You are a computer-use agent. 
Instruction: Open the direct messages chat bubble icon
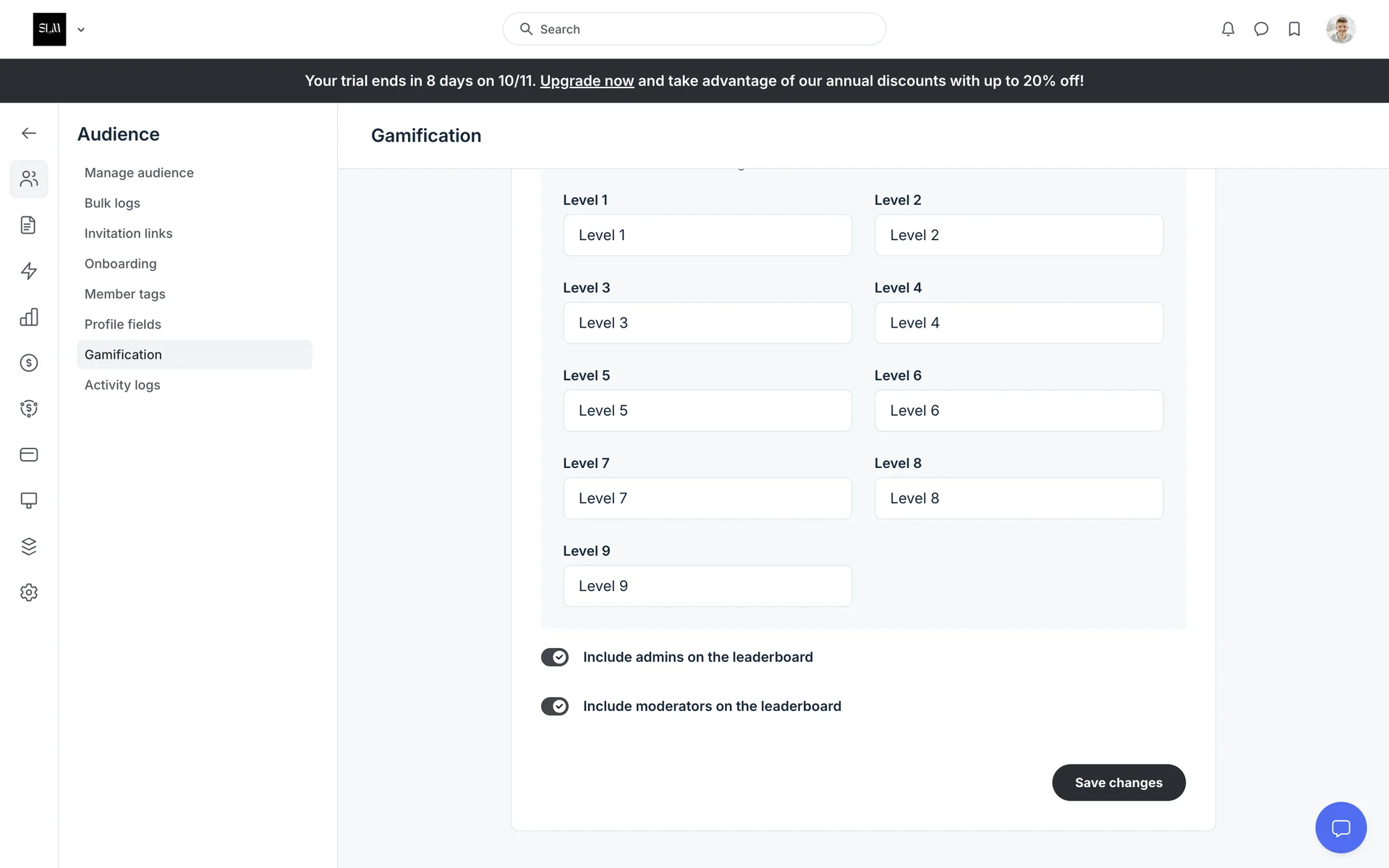pos(1261,29)
